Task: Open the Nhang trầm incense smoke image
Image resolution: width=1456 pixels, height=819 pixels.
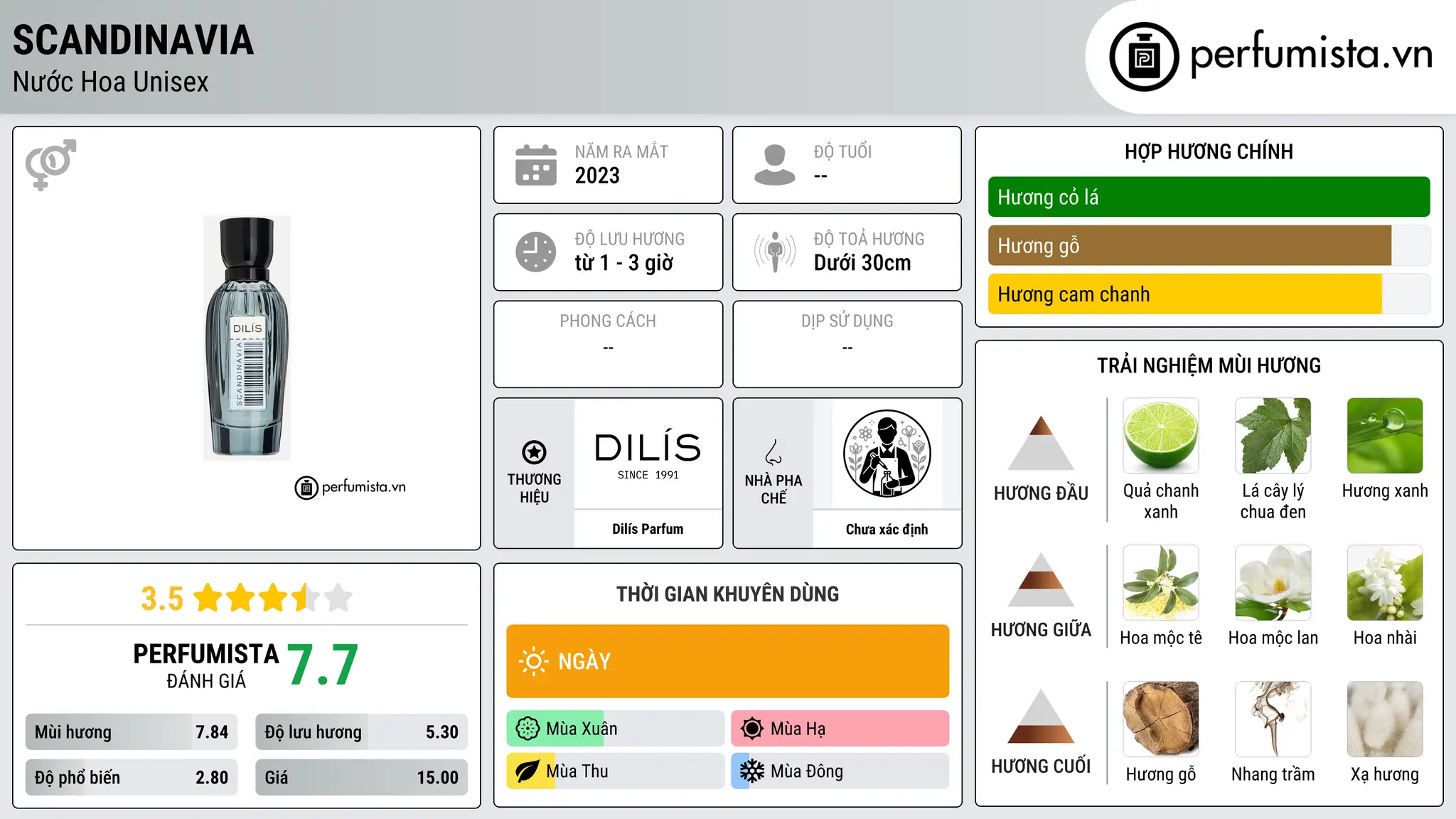Action: (x=1273, y=719)
